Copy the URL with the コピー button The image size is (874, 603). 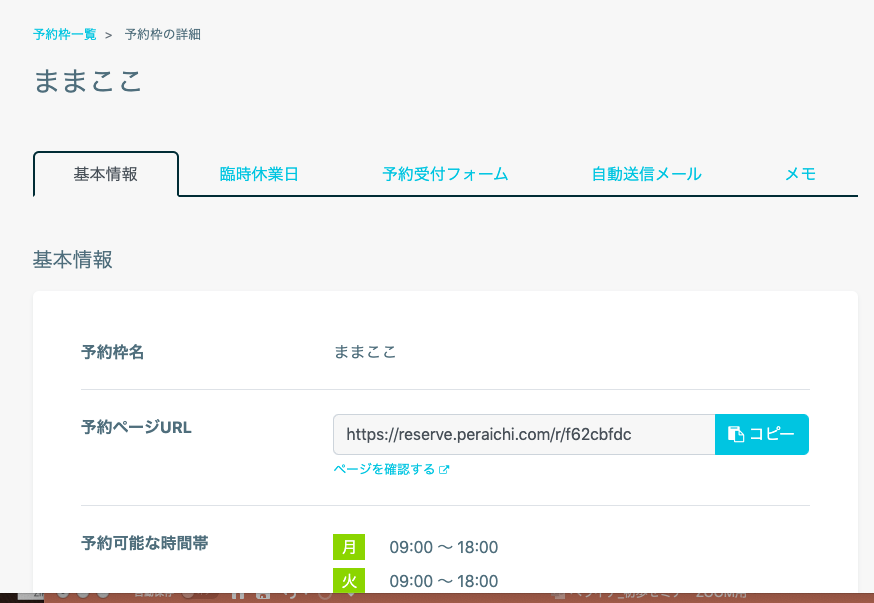pos(761,434)
